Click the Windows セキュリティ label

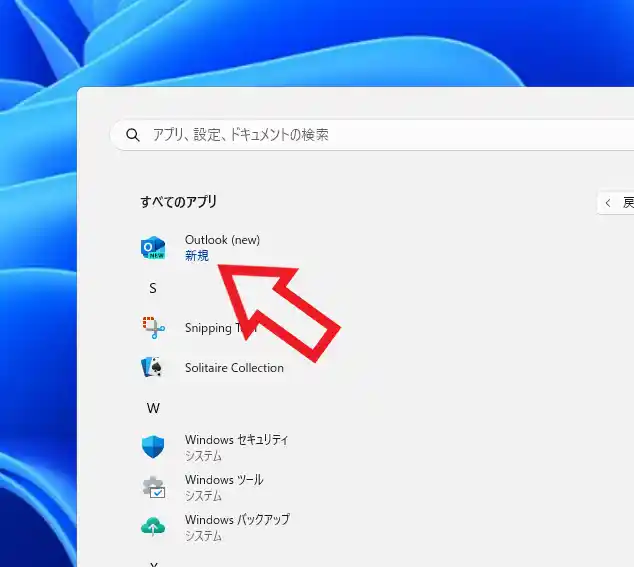click(x=237, y=440)
